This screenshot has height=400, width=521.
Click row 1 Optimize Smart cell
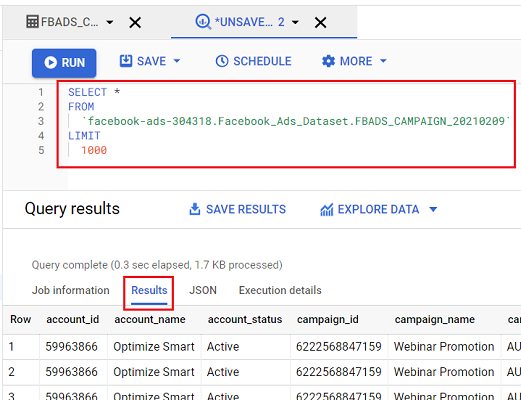point(154,347)
